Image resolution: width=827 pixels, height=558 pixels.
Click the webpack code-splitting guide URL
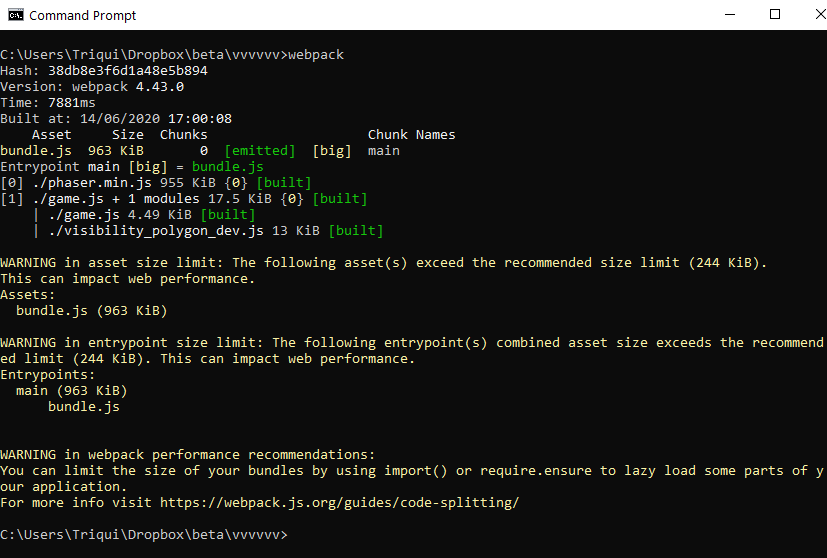[x=339, y=503]
